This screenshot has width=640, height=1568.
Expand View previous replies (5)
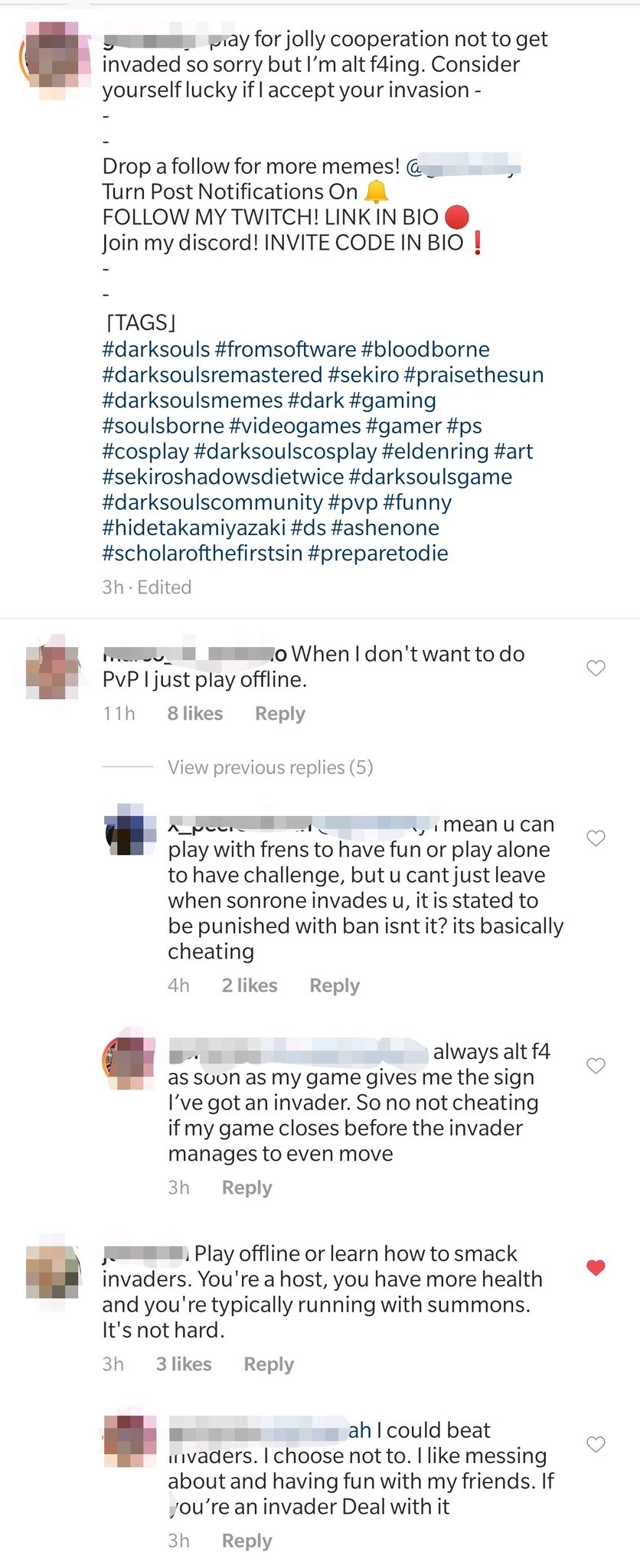coord(270,767)
